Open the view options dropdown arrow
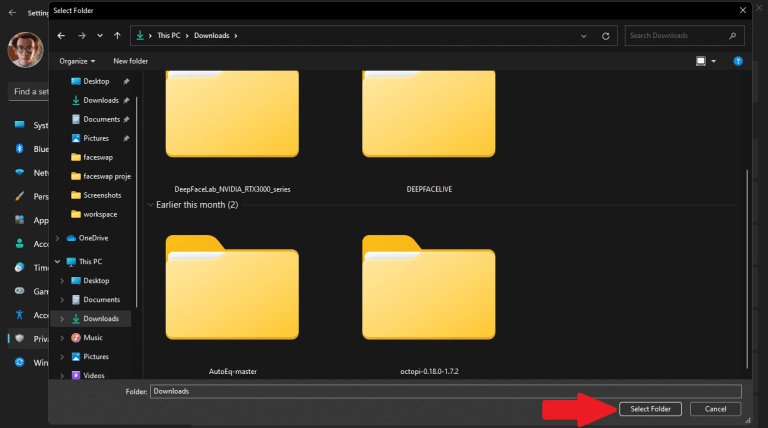This screenshot has height=428, width=768. [x=713, y=61]
